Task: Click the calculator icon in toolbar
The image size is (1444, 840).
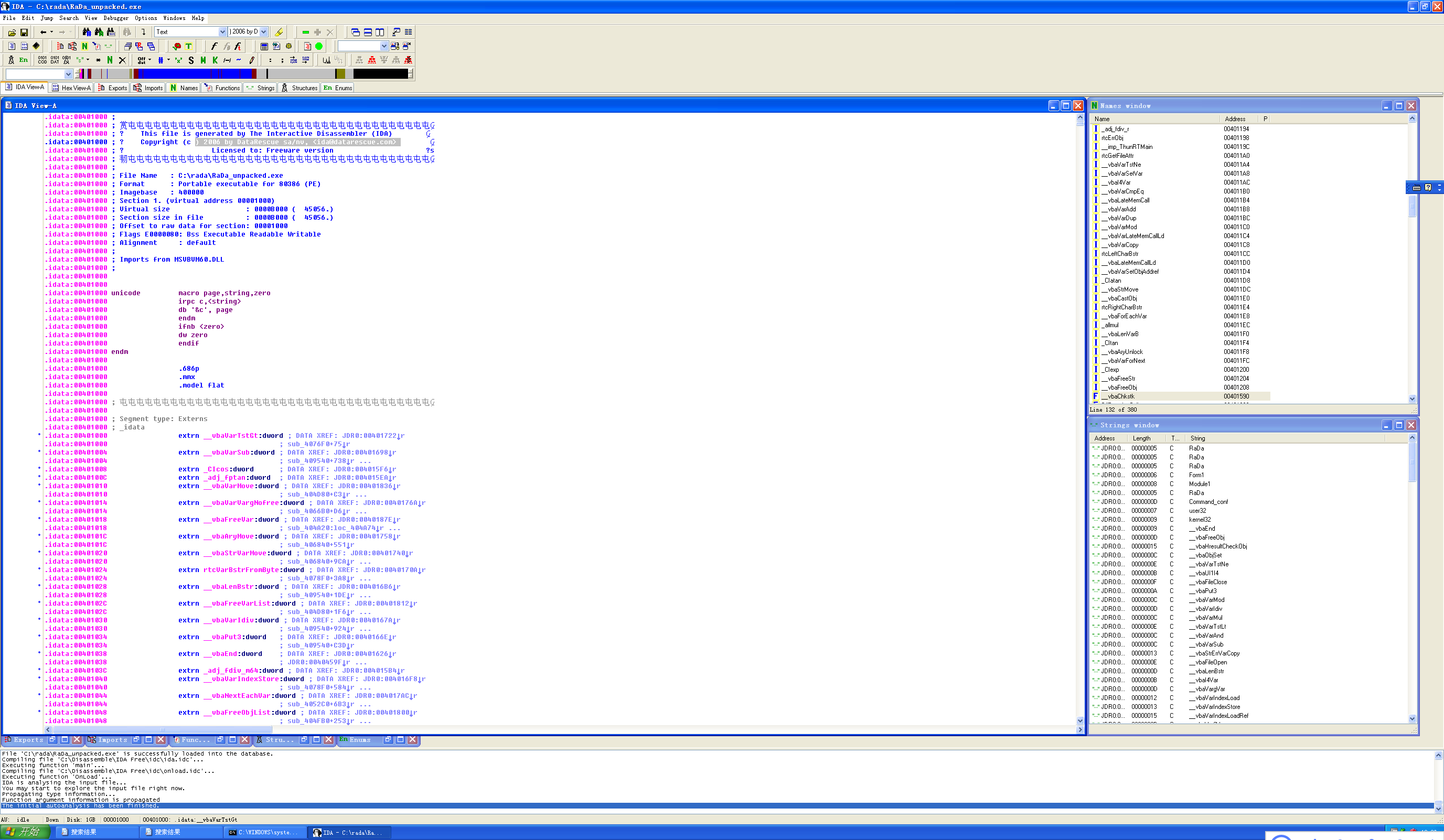Action: (x=264, y=47)
